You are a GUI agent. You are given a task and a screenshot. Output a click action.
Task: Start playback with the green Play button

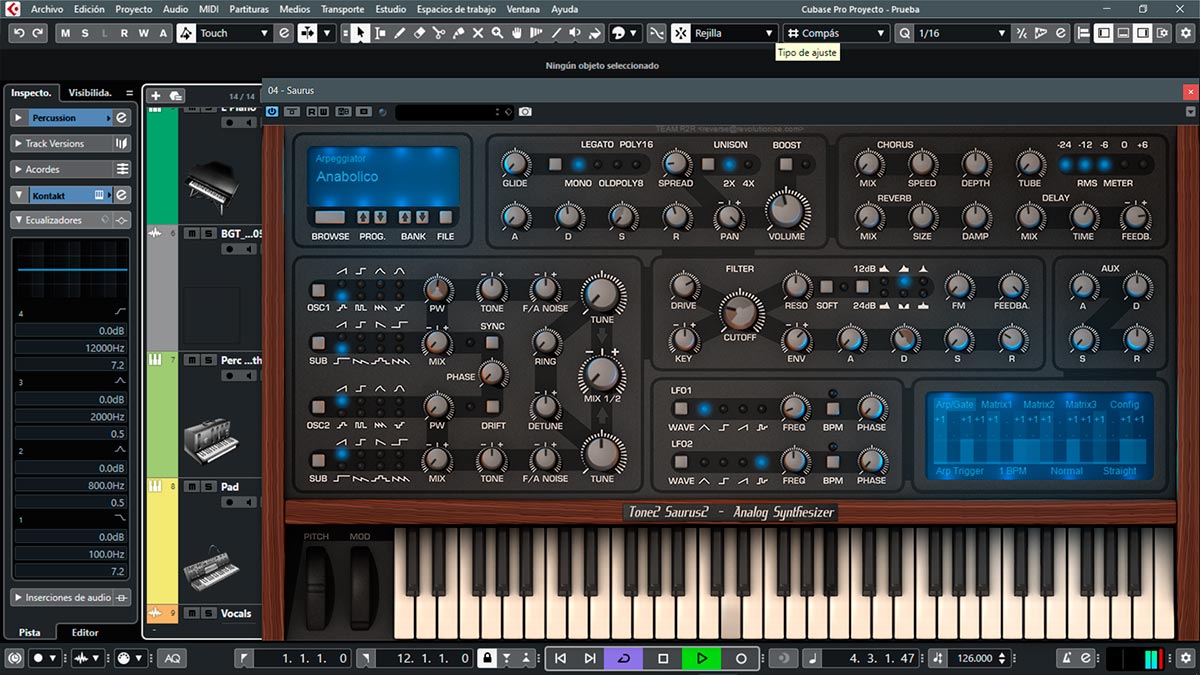pyautogui.click(x=702, y=658)
